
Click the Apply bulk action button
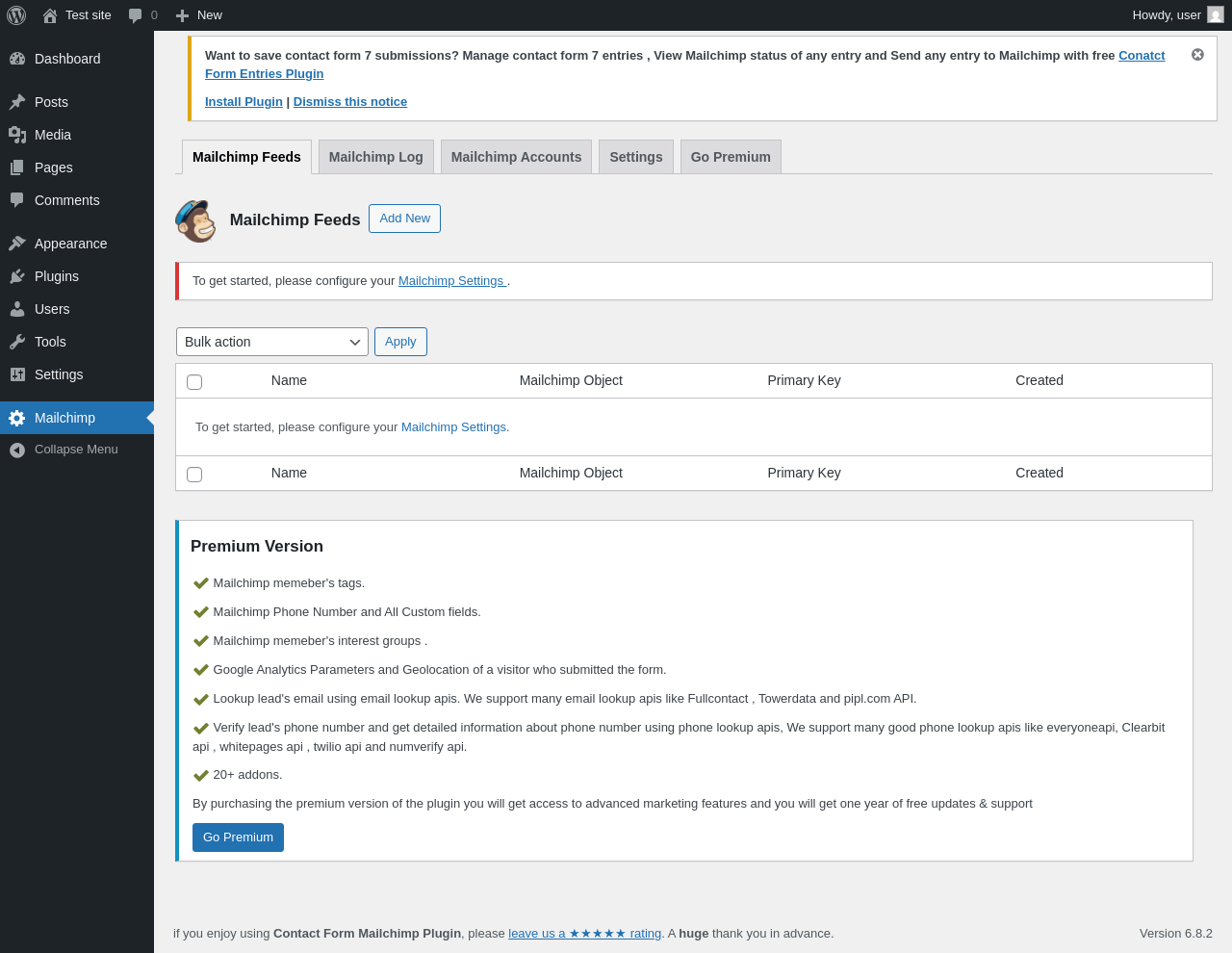400,342
